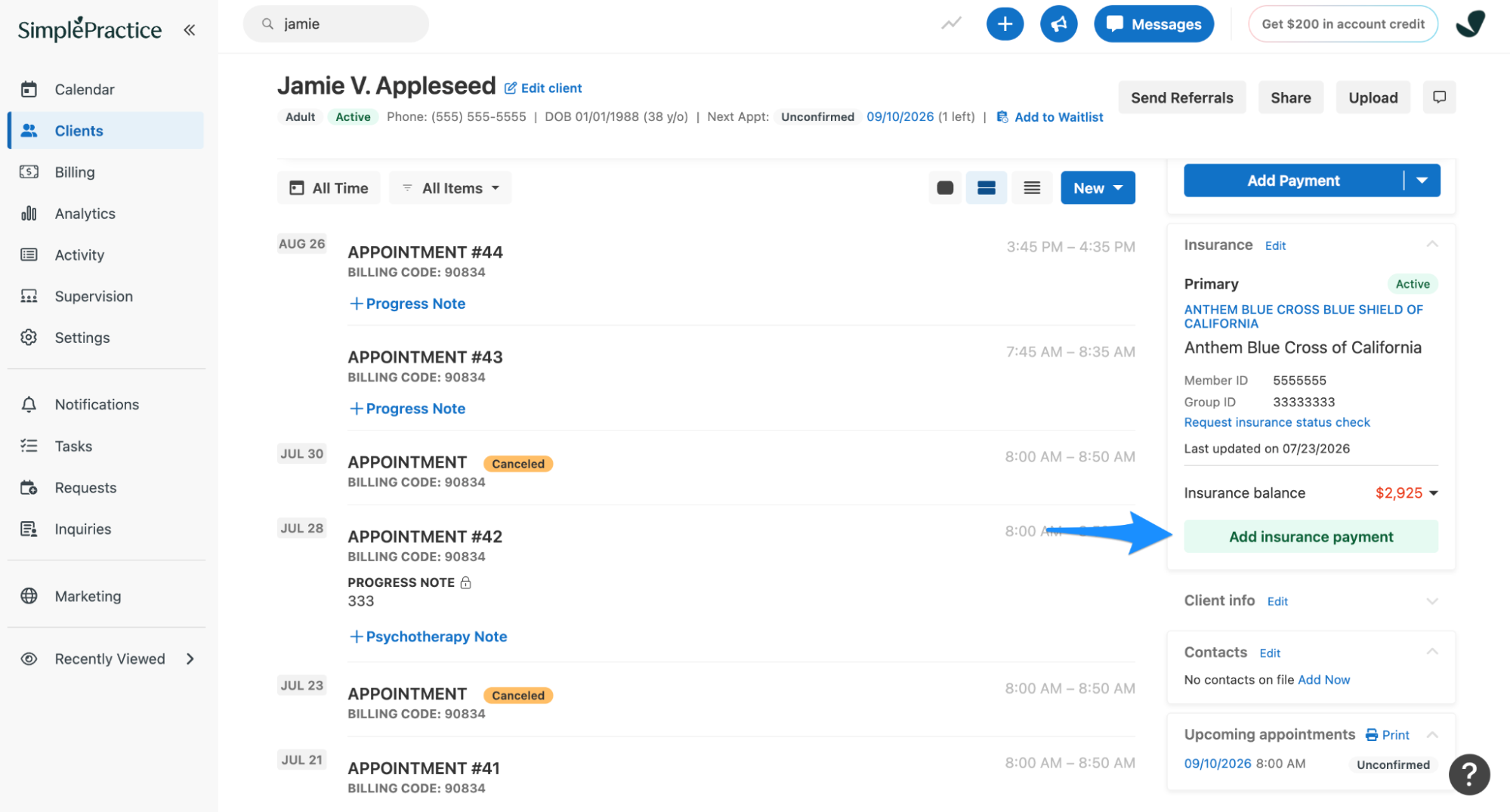Click Edit next to Insurance heading
Image resolution: width=1510 pixels, height=812 pixels.
pos(1275,245)
